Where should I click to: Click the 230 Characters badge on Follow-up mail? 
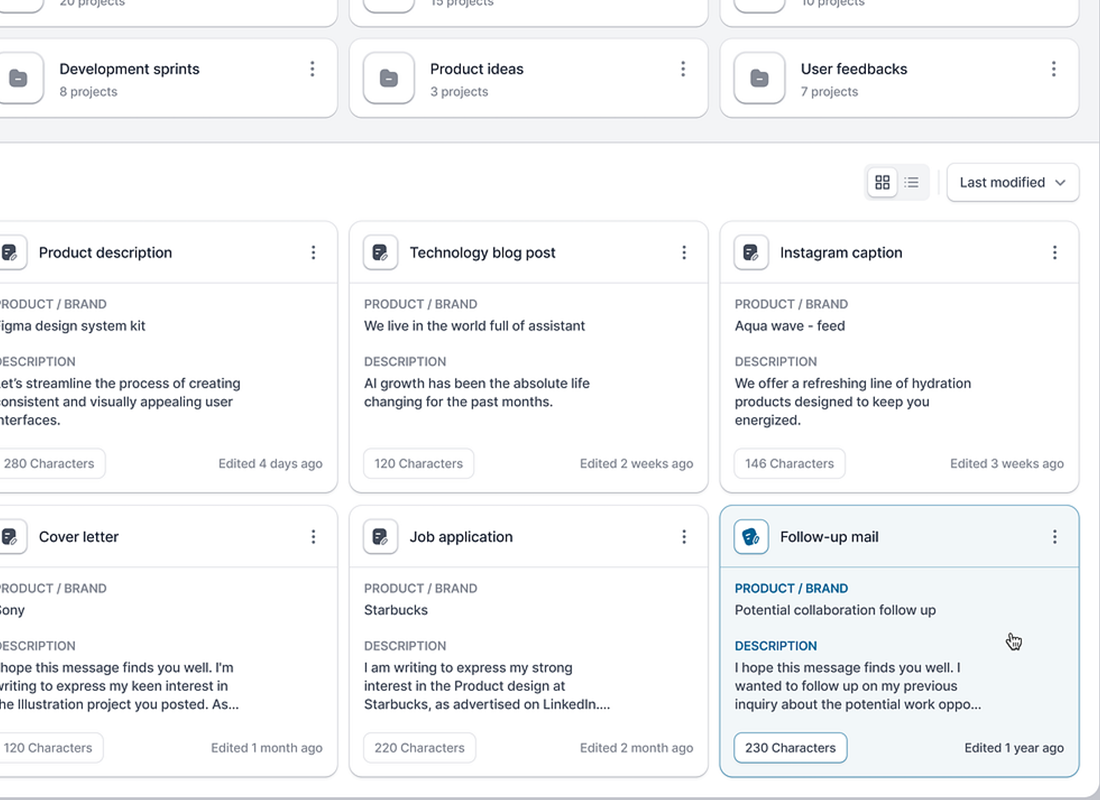pos(790,747)
